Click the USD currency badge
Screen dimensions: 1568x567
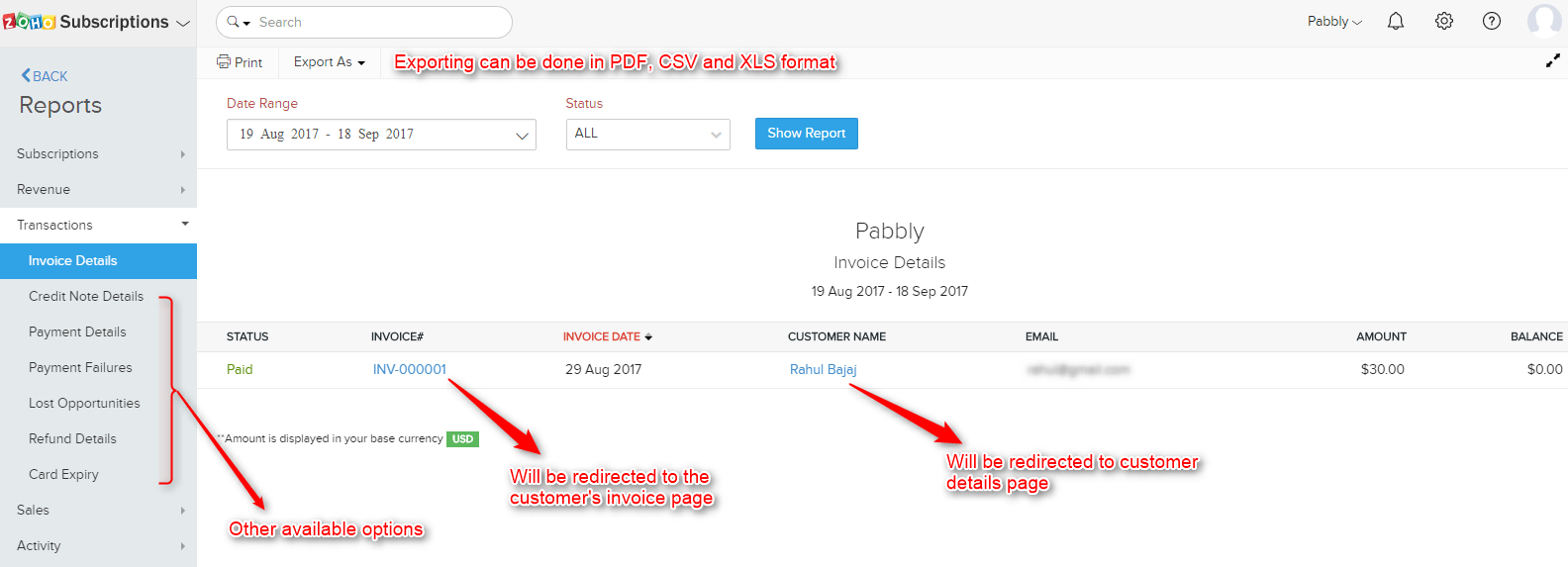(x=462, y=439)
